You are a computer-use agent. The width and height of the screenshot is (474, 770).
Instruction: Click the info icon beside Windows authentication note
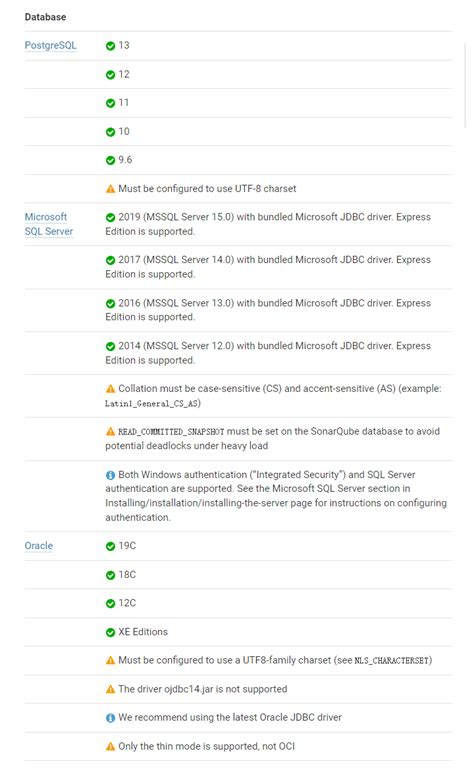111,475
